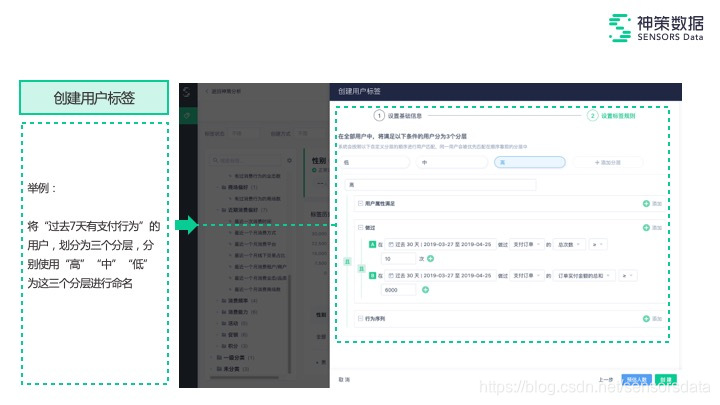Click the tag tree vertical scrollbar
This screenshot has width=720, height=405.
[289, 324]
